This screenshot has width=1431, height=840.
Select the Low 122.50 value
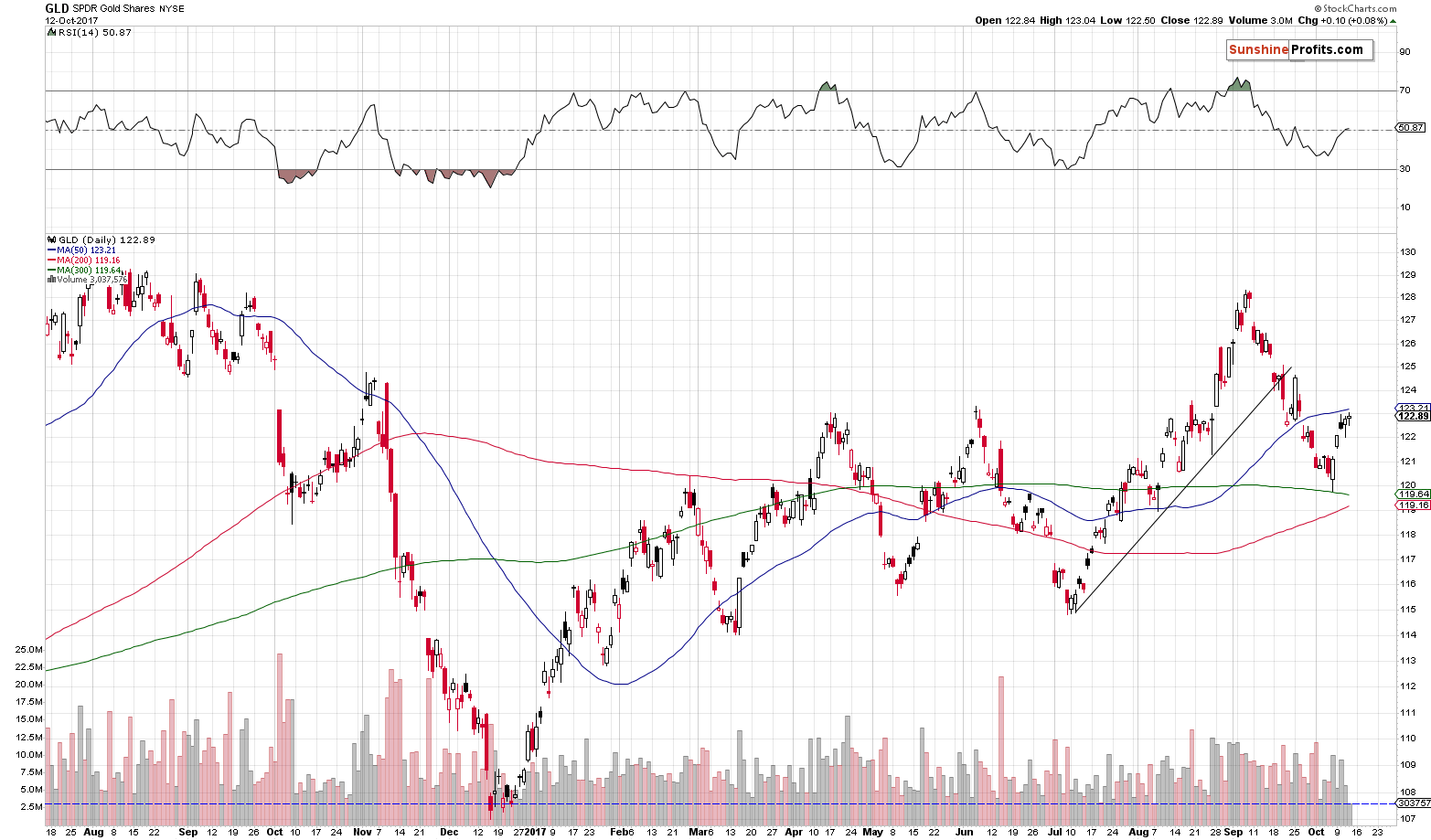1129,20
